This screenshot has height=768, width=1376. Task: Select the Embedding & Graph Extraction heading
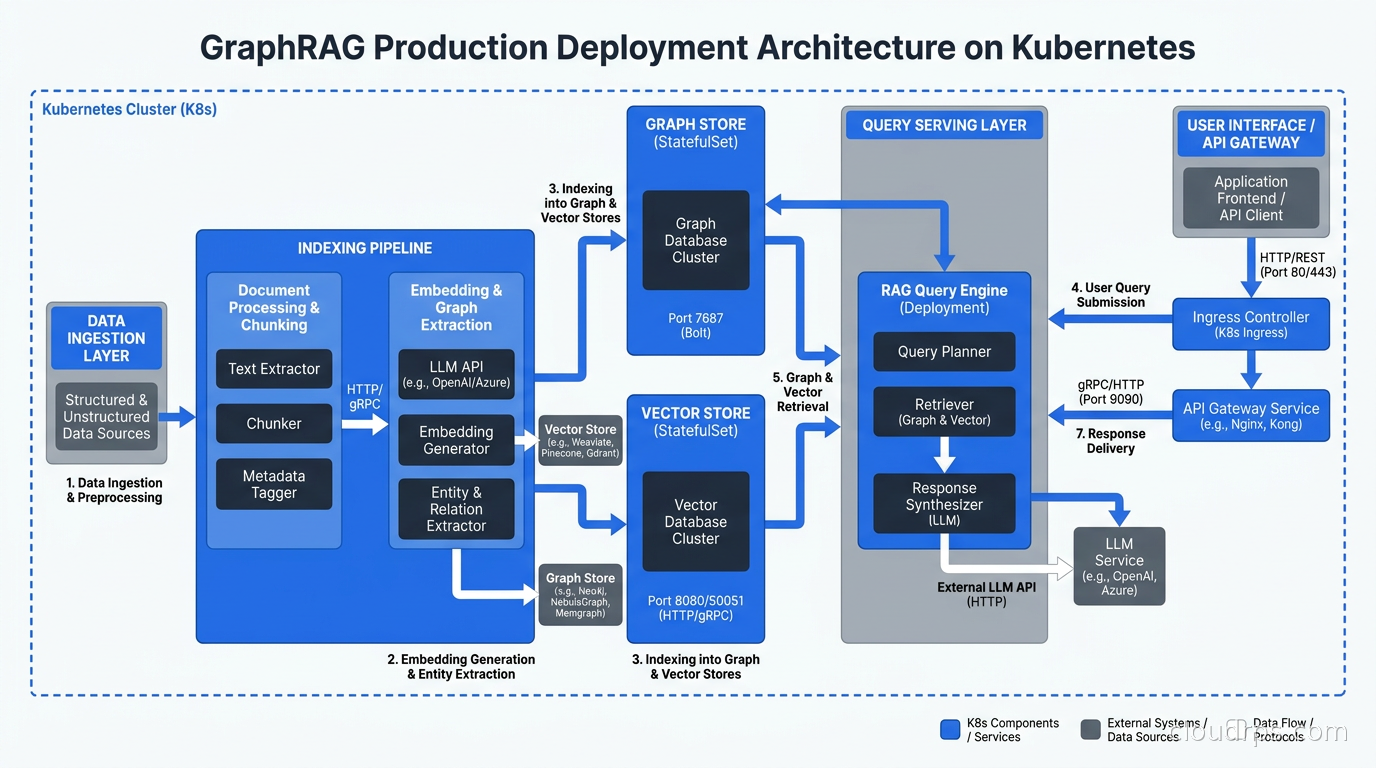point(456,308)
